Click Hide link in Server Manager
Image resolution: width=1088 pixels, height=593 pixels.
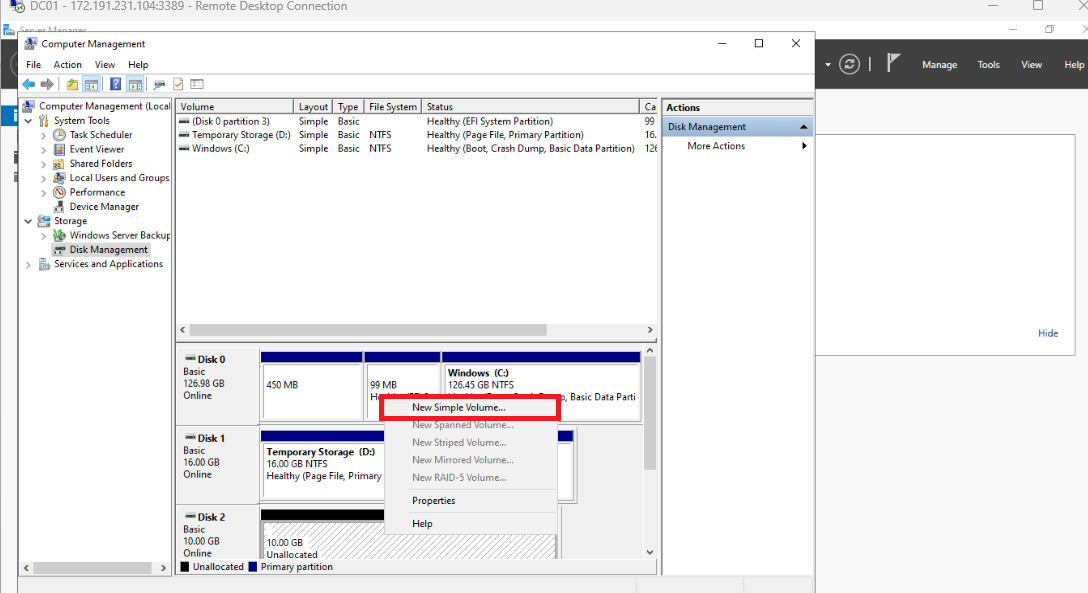pos(1048,333)
